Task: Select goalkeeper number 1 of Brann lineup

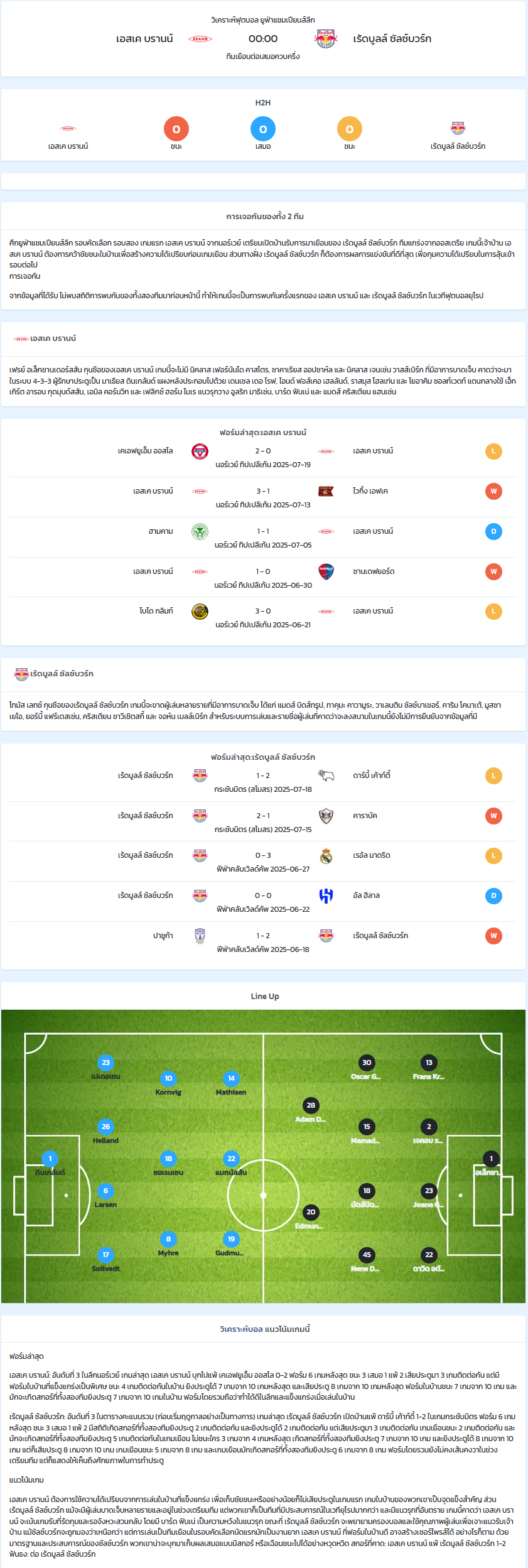Action: click(50, 1159)
